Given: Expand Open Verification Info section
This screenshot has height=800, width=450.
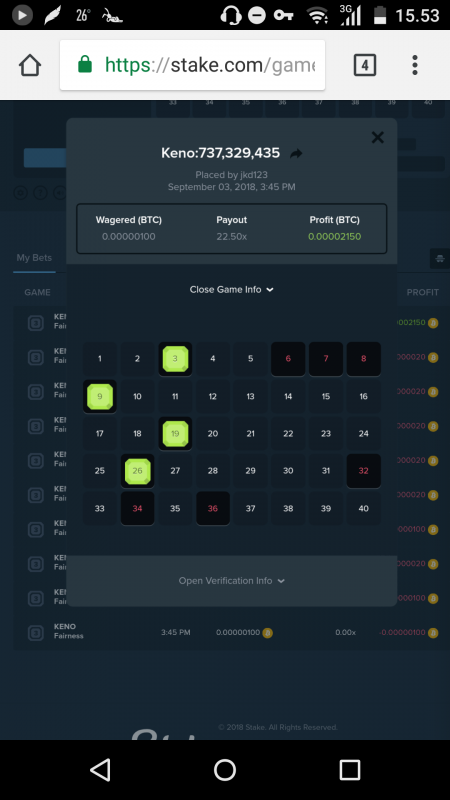Looking at the screenshot, I should point(232,581).
